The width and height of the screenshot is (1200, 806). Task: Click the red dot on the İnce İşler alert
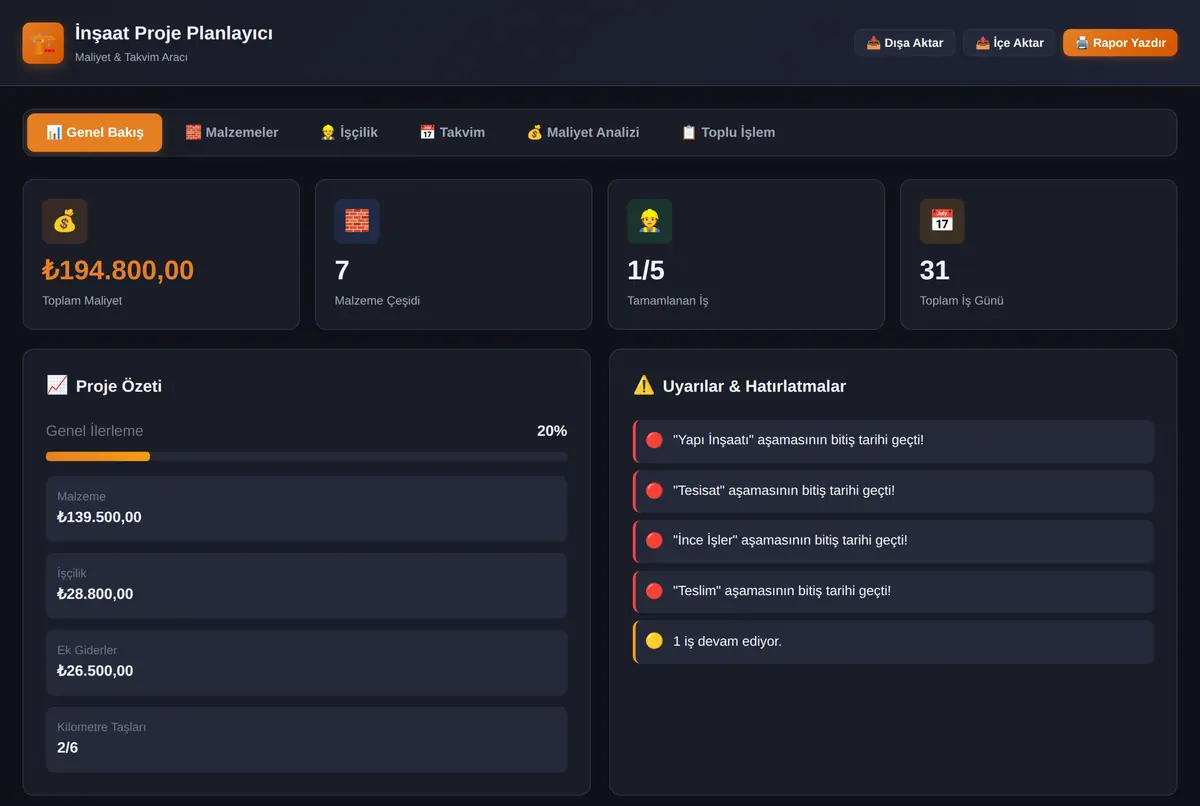(x=654, y=540)
